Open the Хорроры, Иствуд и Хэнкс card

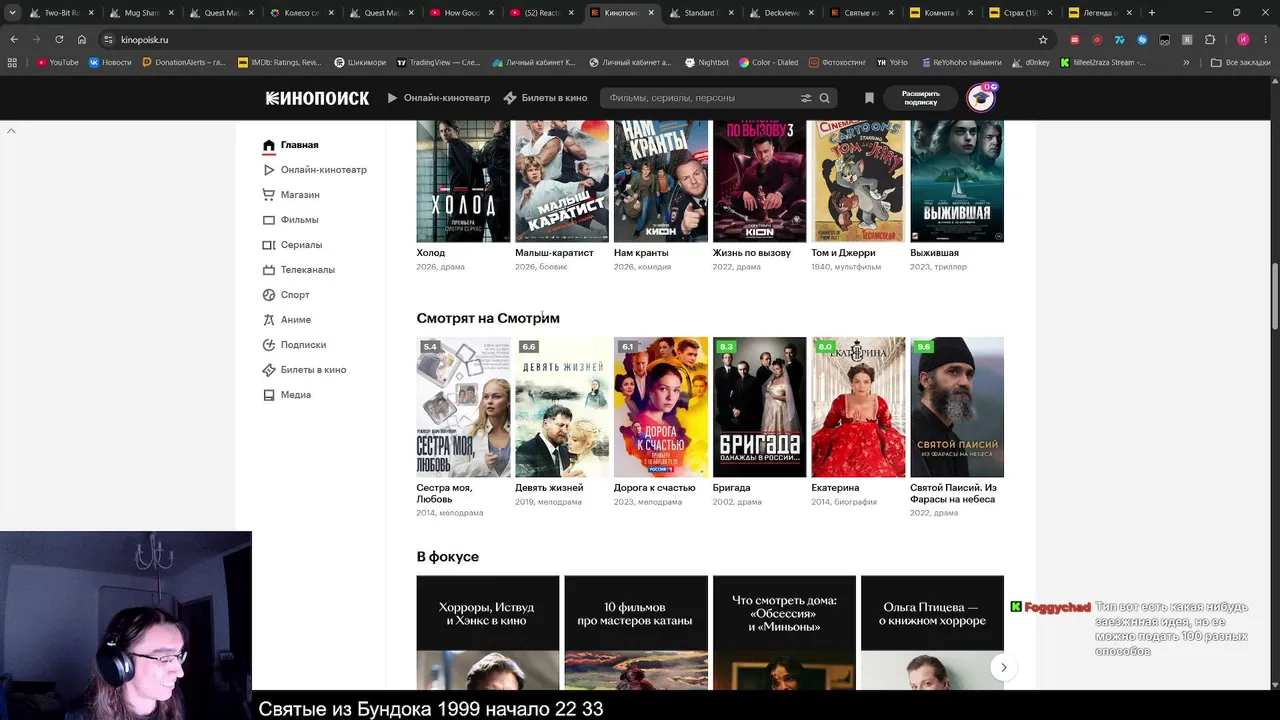tap(488, 632)
